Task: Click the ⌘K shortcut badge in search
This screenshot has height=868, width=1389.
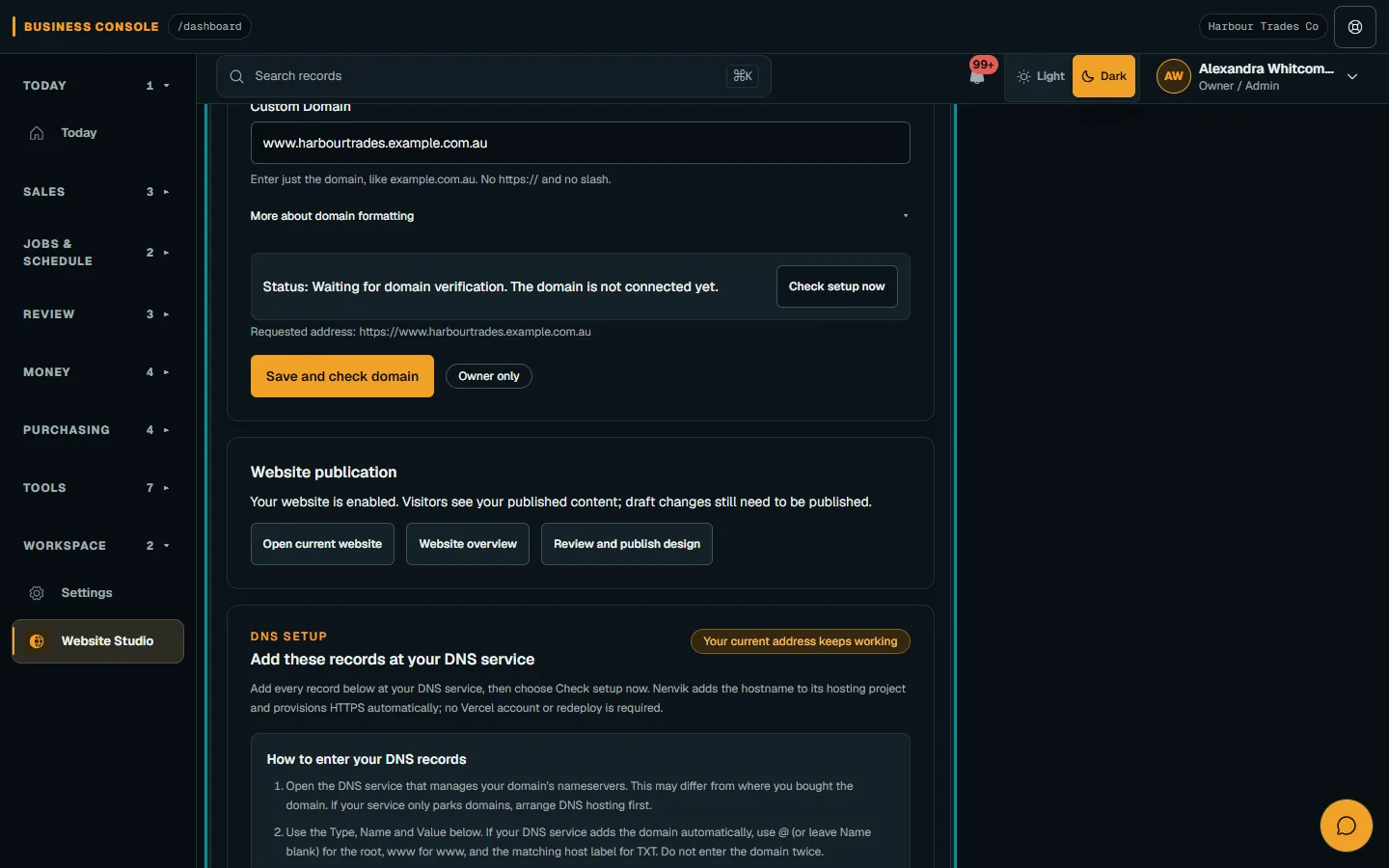Action: click(743, 76)
